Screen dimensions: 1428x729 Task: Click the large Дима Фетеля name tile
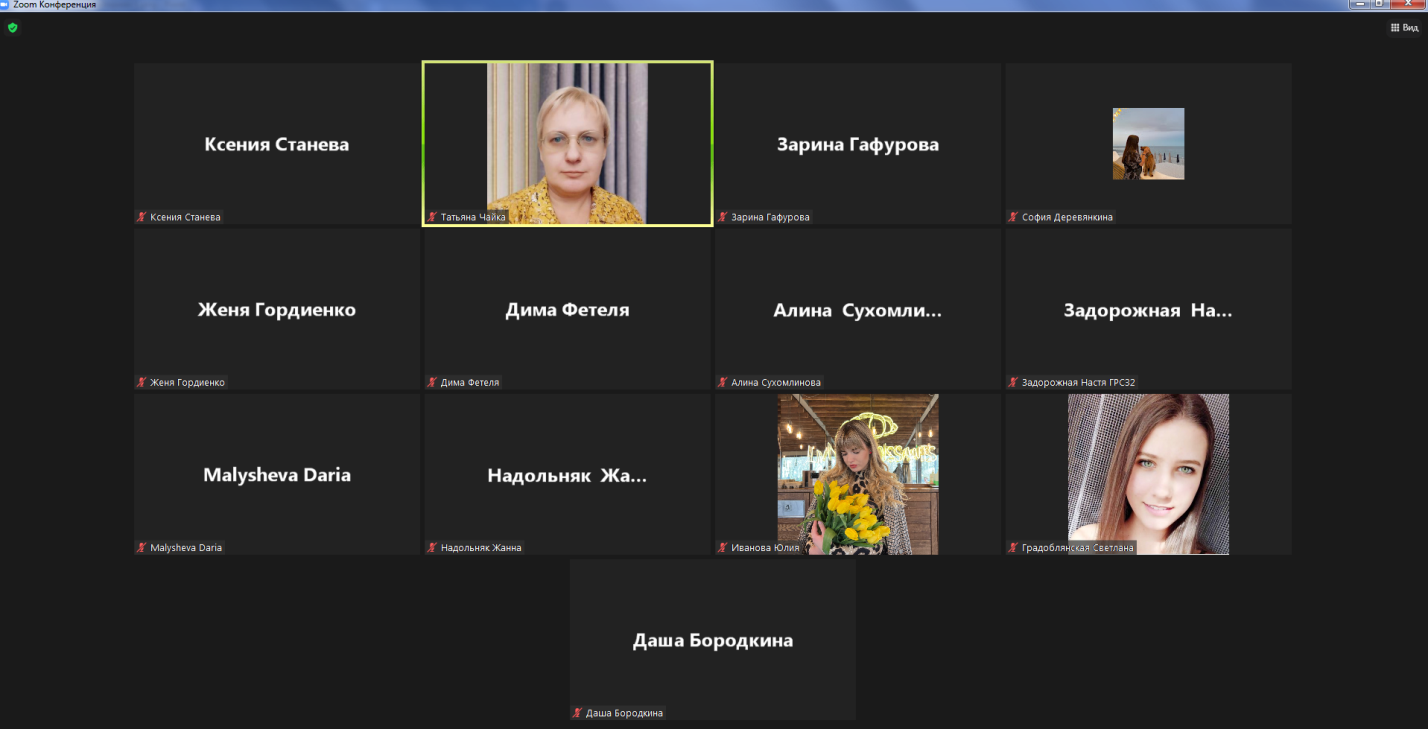tap(567, 309)
